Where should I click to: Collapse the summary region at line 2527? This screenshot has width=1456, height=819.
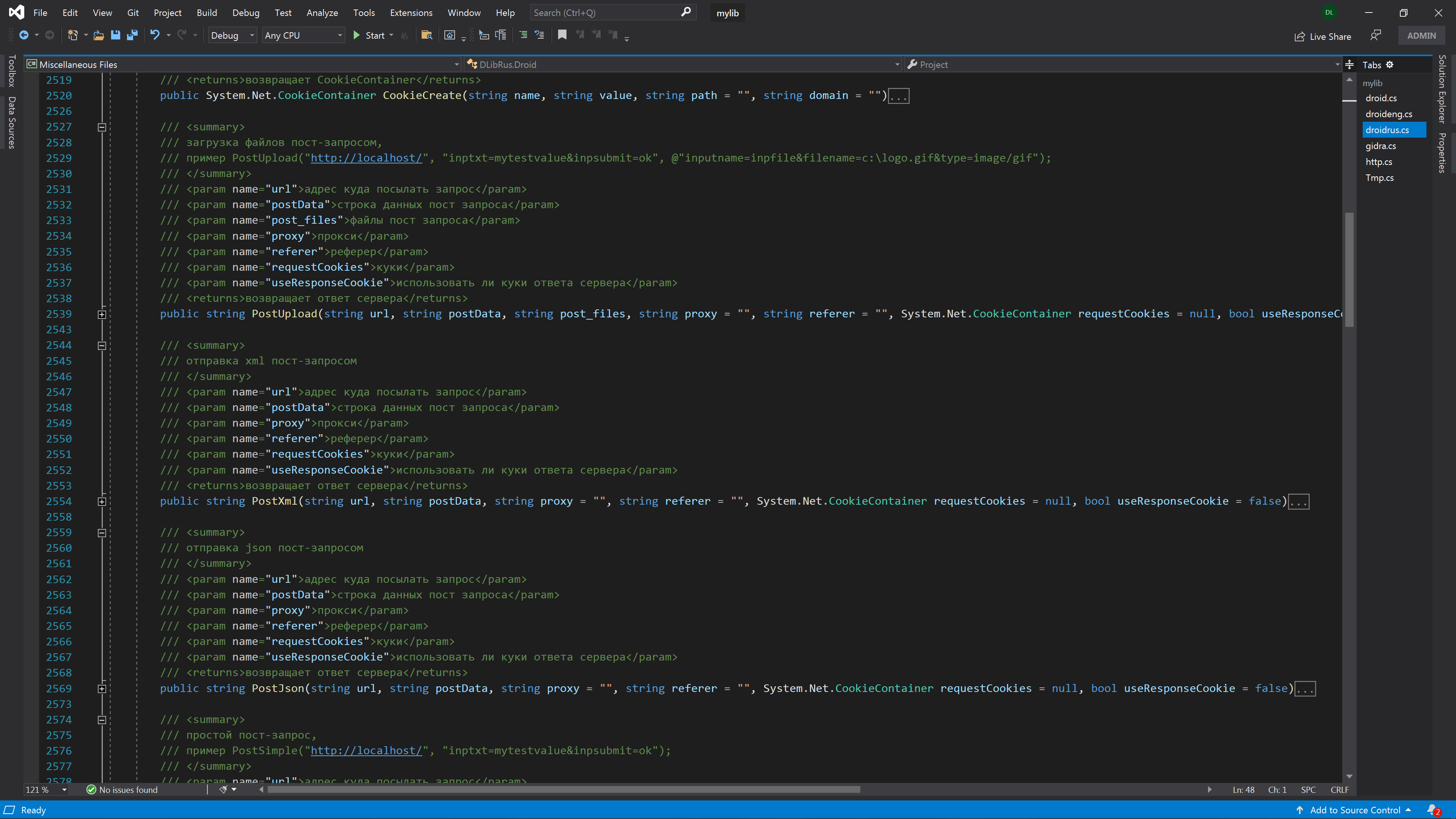[102, 127]
